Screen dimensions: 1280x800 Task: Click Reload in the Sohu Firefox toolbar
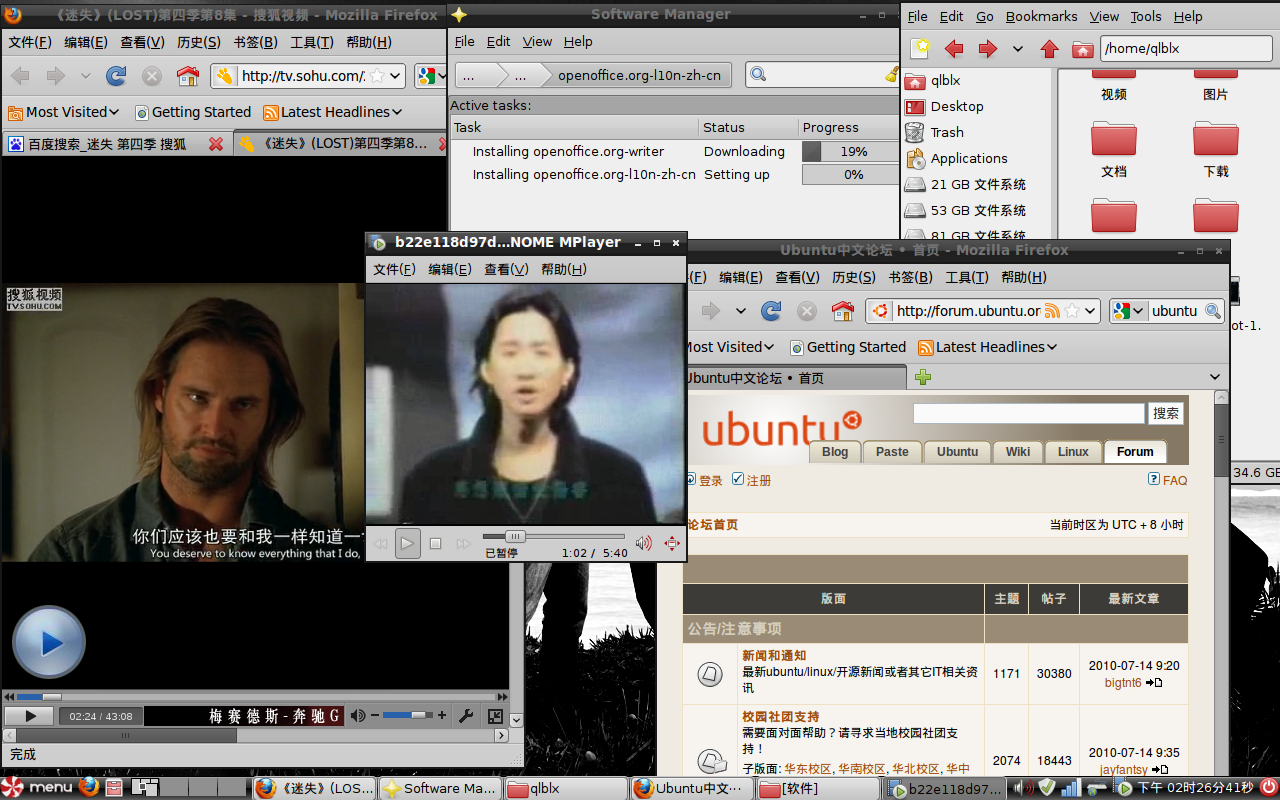116,76
